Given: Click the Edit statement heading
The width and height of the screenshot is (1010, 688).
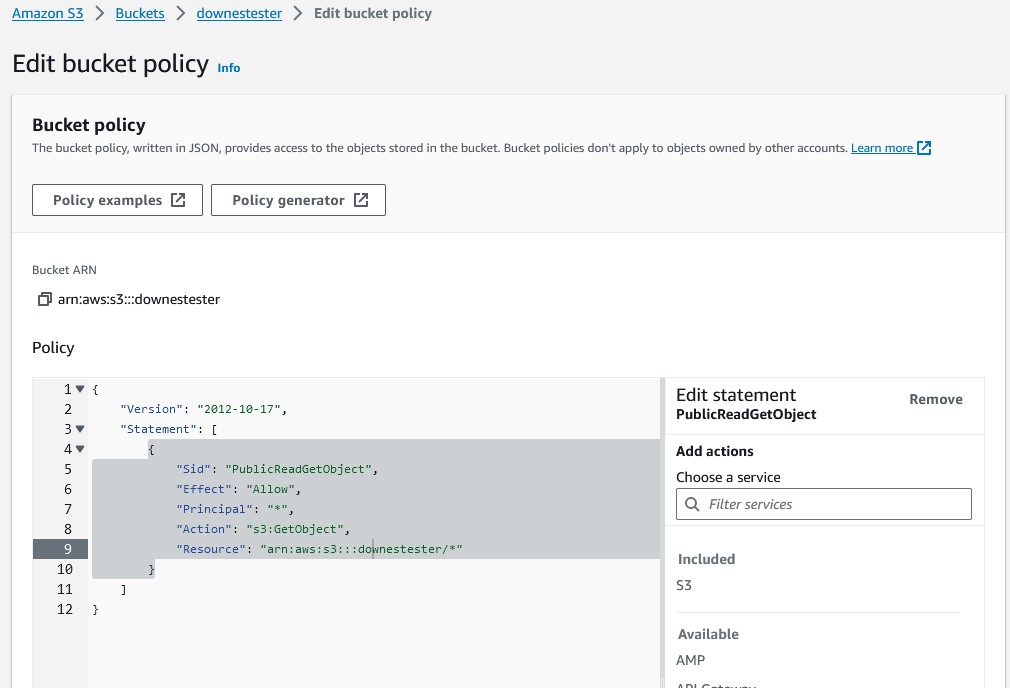Looking at the screenshot, I should pos(736,395).
